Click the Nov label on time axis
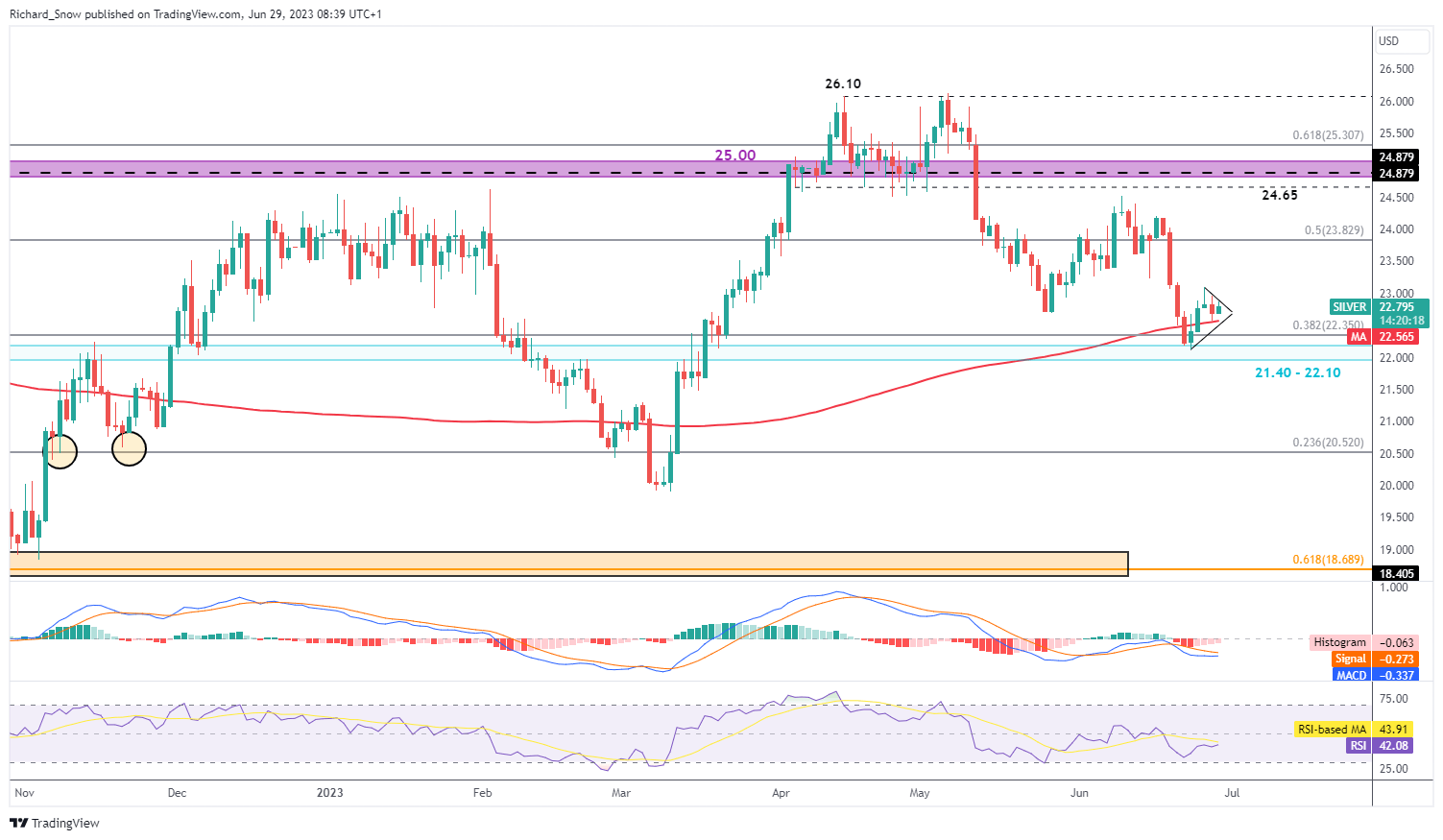 pos(25,793)
